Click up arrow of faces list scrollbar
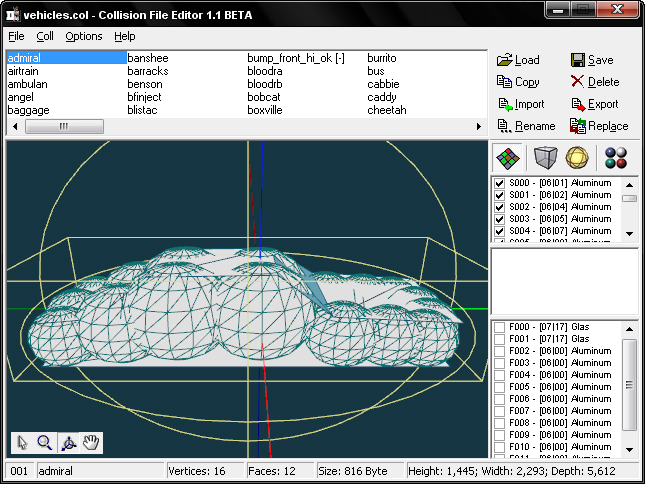645x484 pixels. (x=629, y=329)
